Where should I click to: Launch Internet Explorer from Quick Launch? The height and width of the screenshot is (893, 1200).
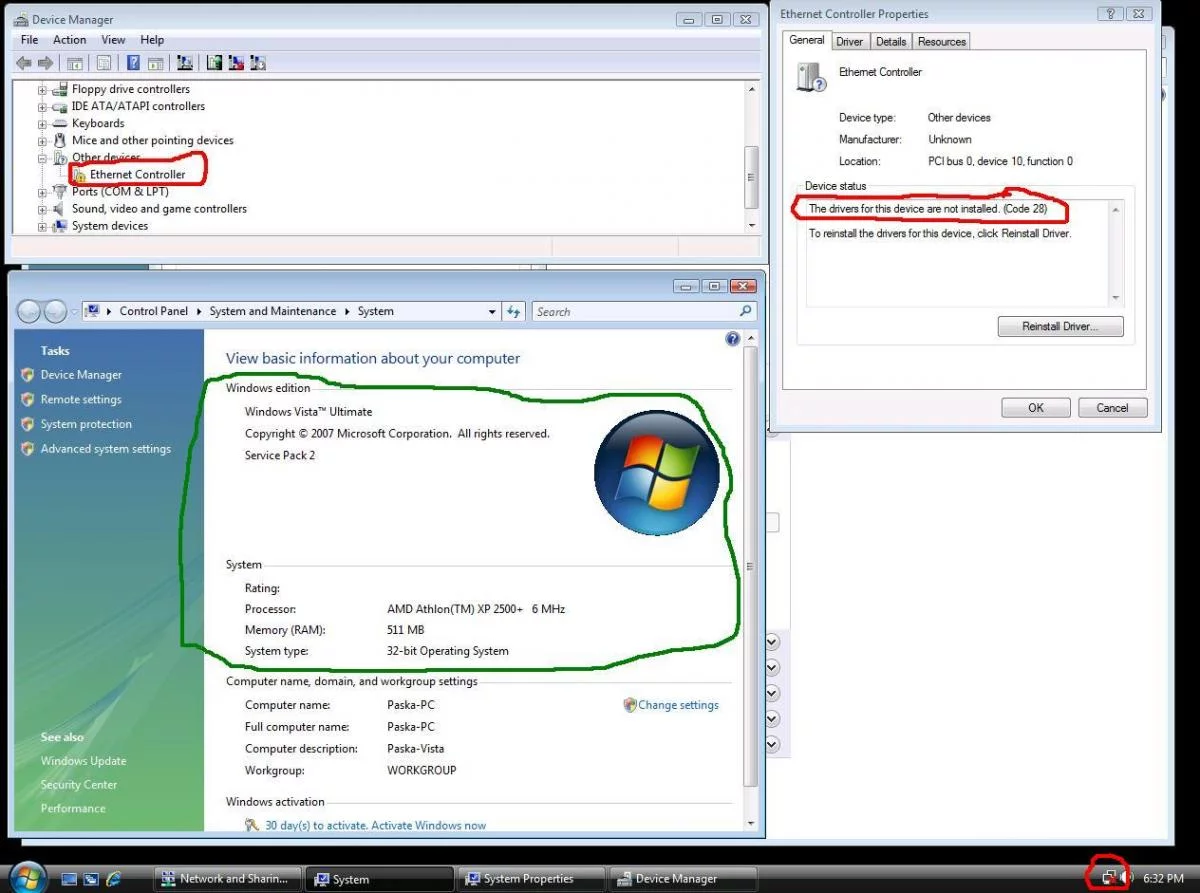coord(113,879)
